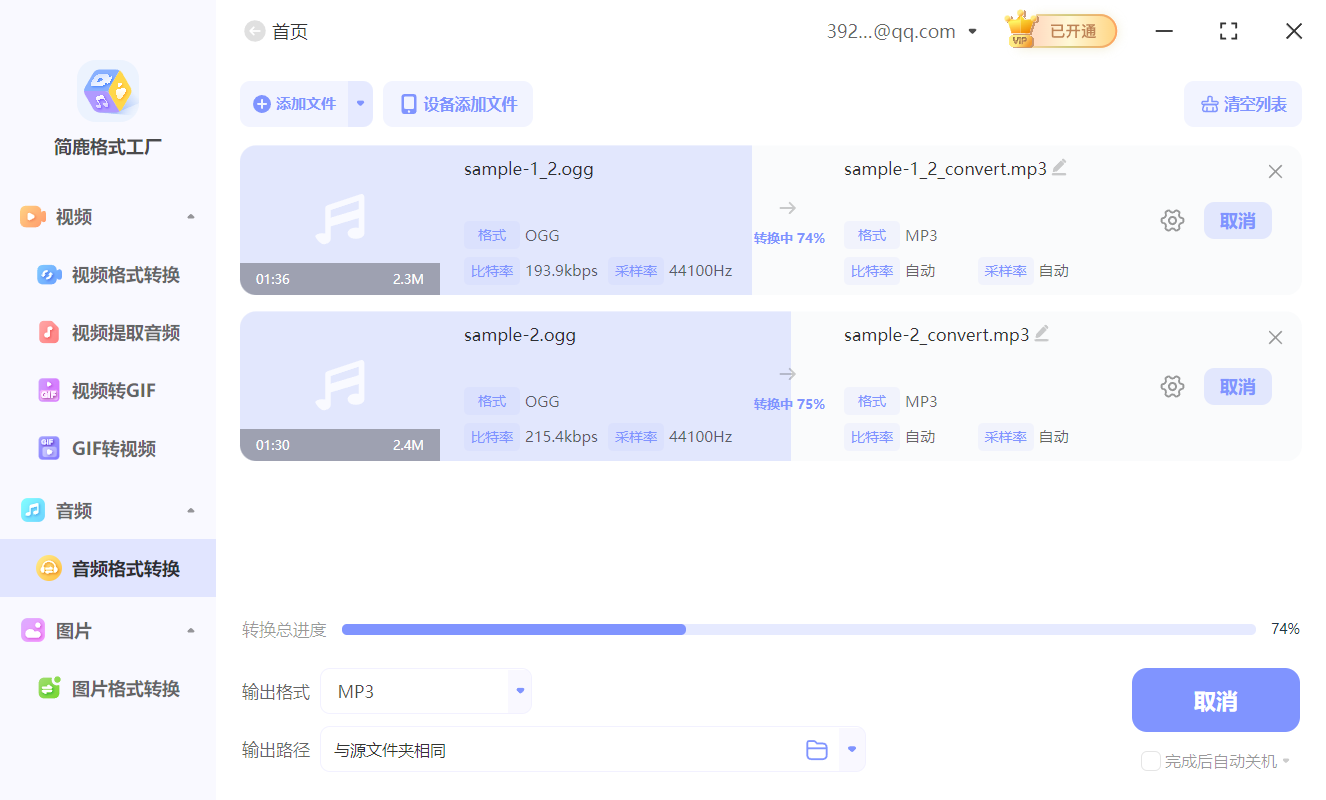Open settings gear for sample-1_2_convert.mp3

1172,220
